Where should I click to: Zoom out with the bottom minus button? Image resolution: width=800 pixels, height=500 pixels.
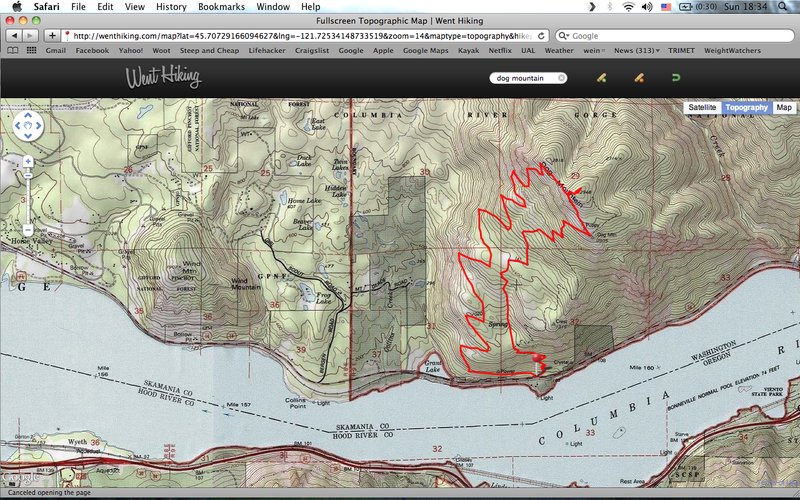point(28,230)
